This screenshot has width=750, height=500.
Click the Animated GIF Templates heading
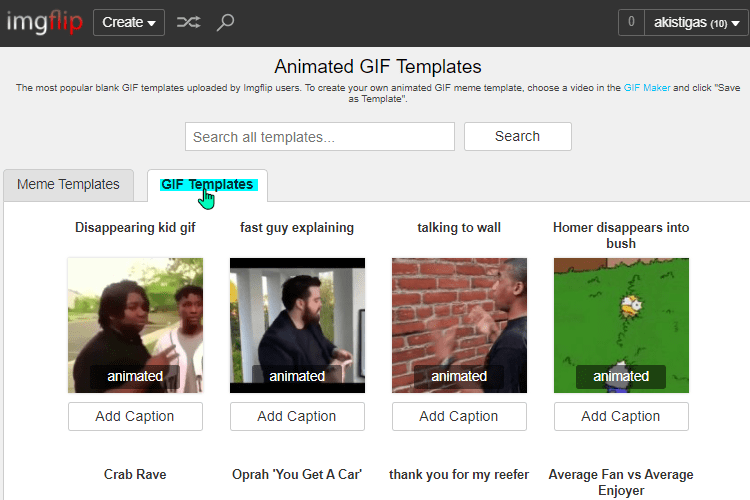point(378,67)
